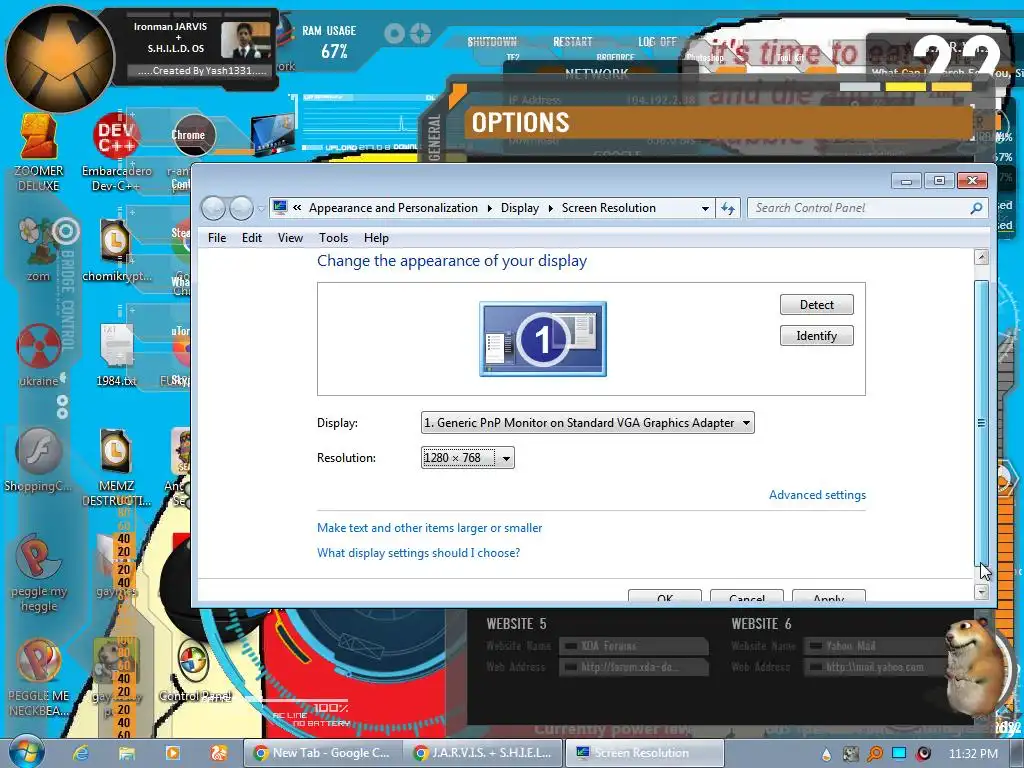Click the blue monitor tray icon
The width and height of the screenshot is (1024, 768).
[x=899, y=754]
